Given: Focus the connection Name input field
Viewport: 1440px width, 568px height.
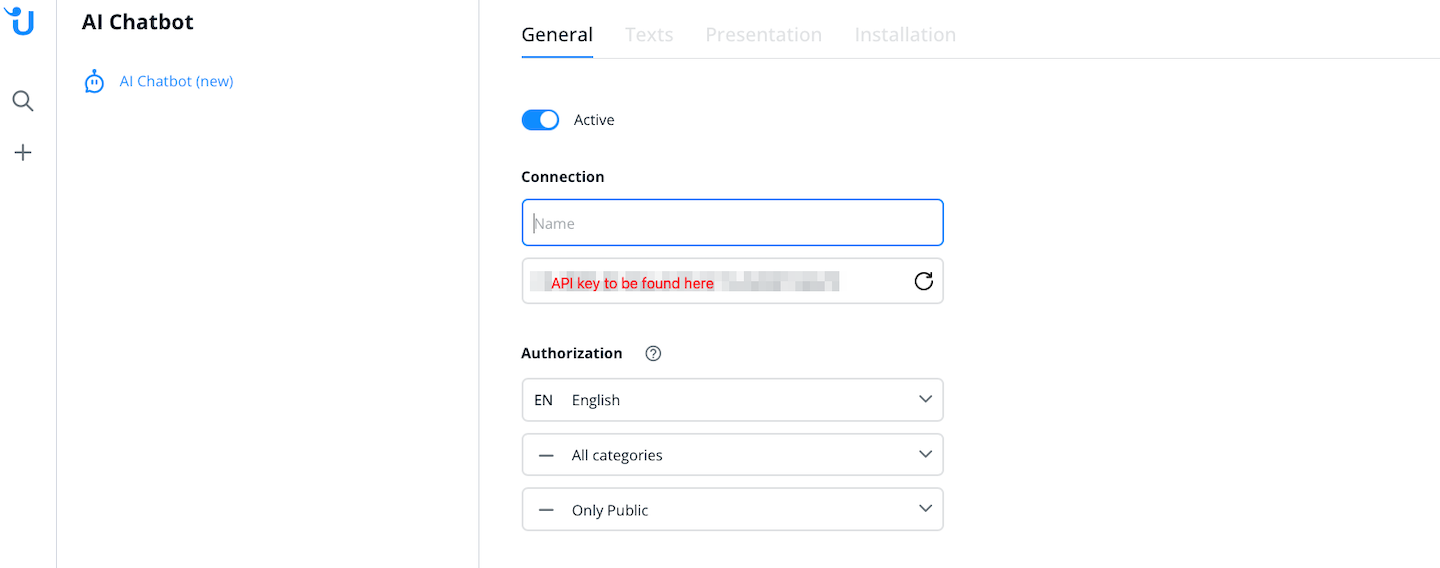Looking at the screenshot, I should coord(732,223).
